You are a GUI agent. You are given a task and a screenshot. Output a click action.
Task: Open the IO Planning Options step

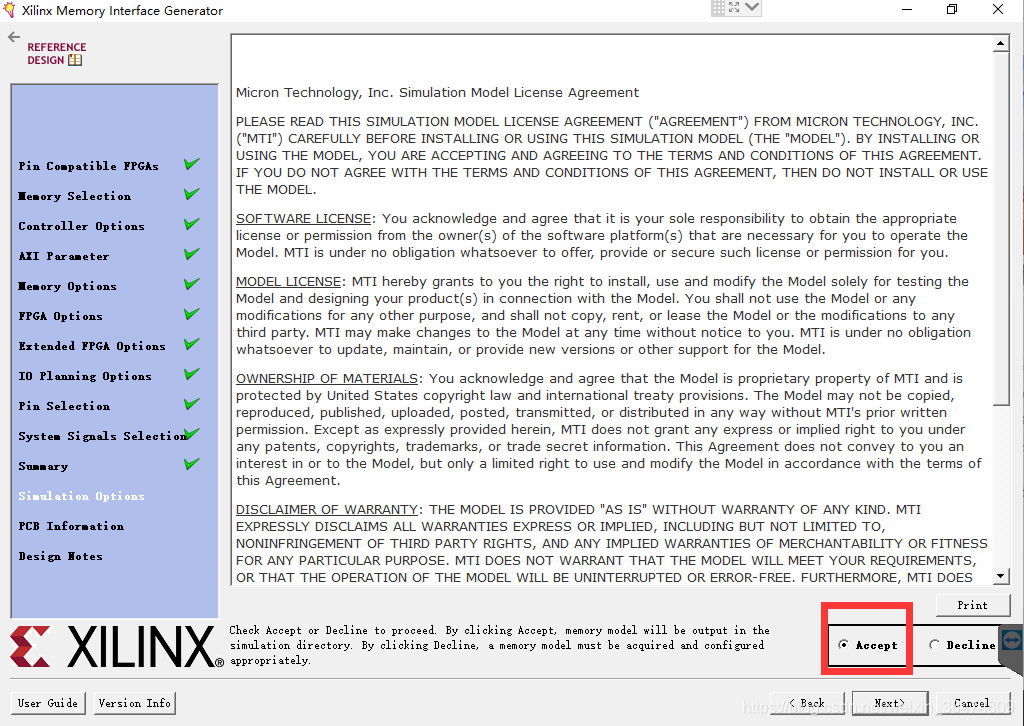pos(85,376)
